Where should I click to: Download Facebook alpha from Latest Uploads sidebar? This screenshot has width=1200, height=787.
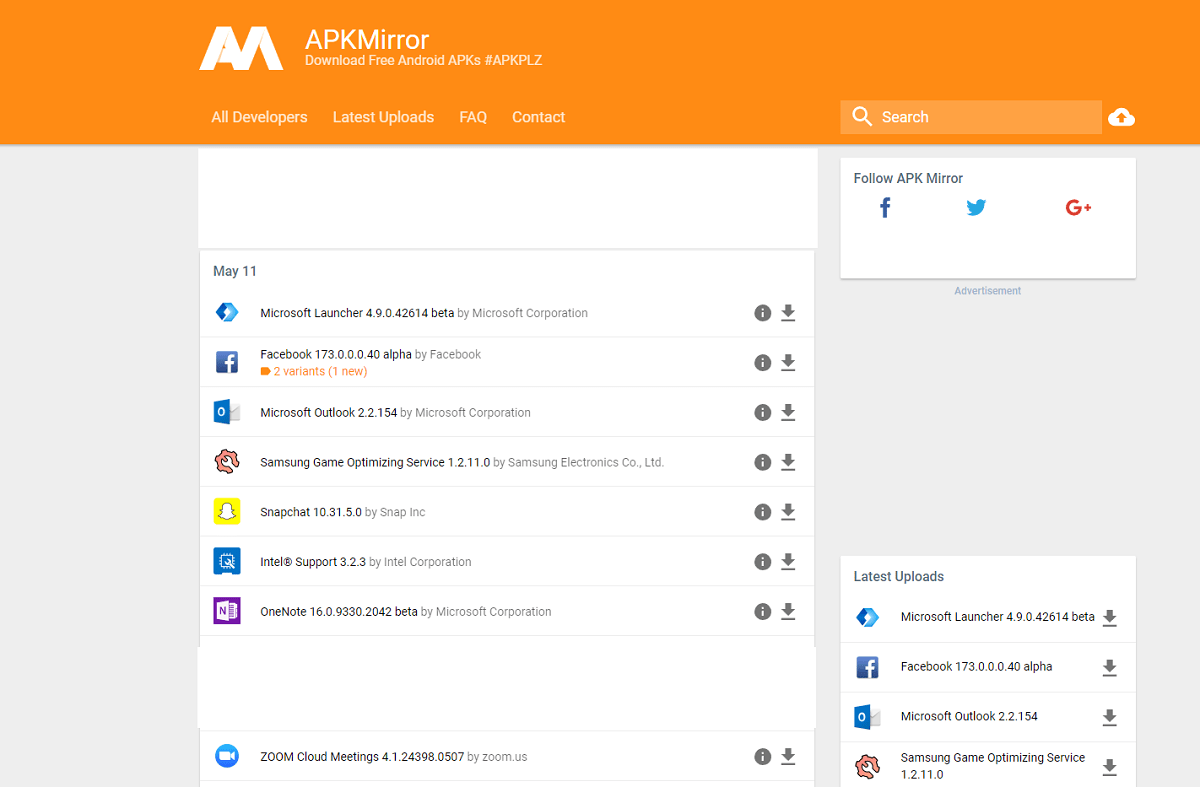point(1109,668)
